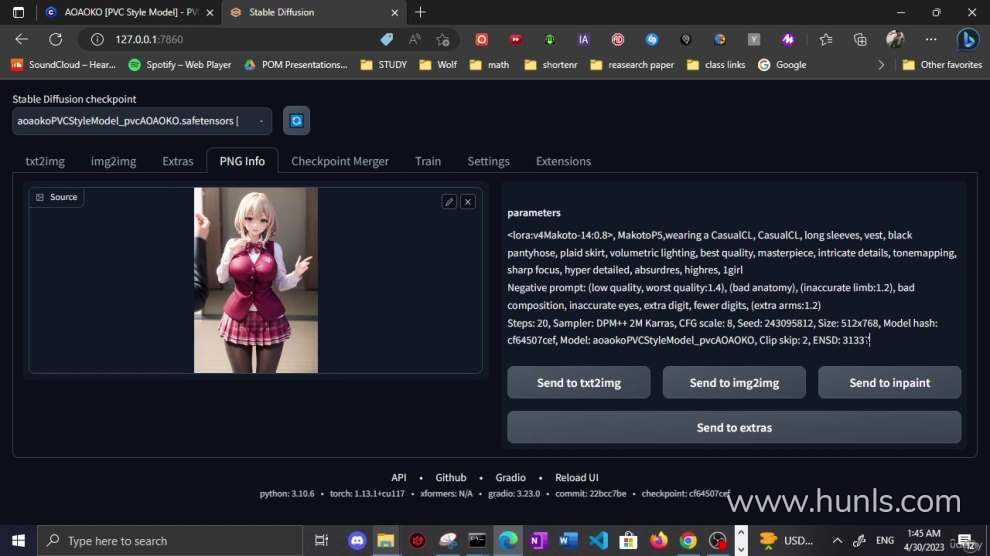This screenshot has height=556, width=990.
Task: Open the Extensions tab
Action: click(563, 161)
